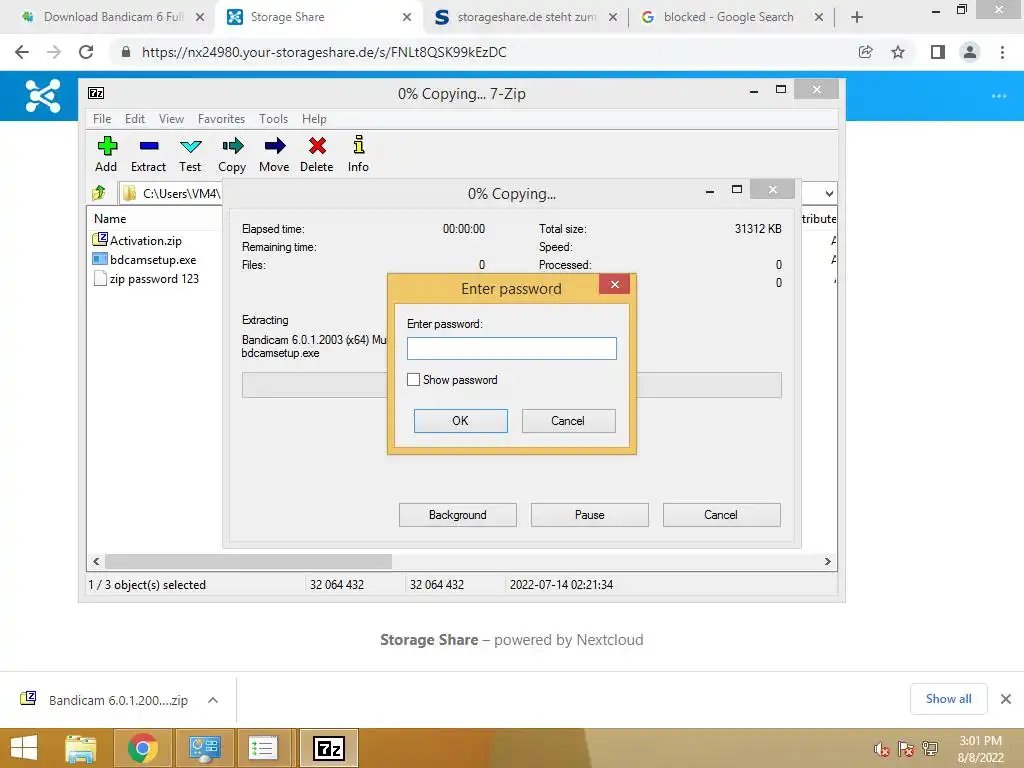
Task: Open the Tools menu
Action: 273,119
